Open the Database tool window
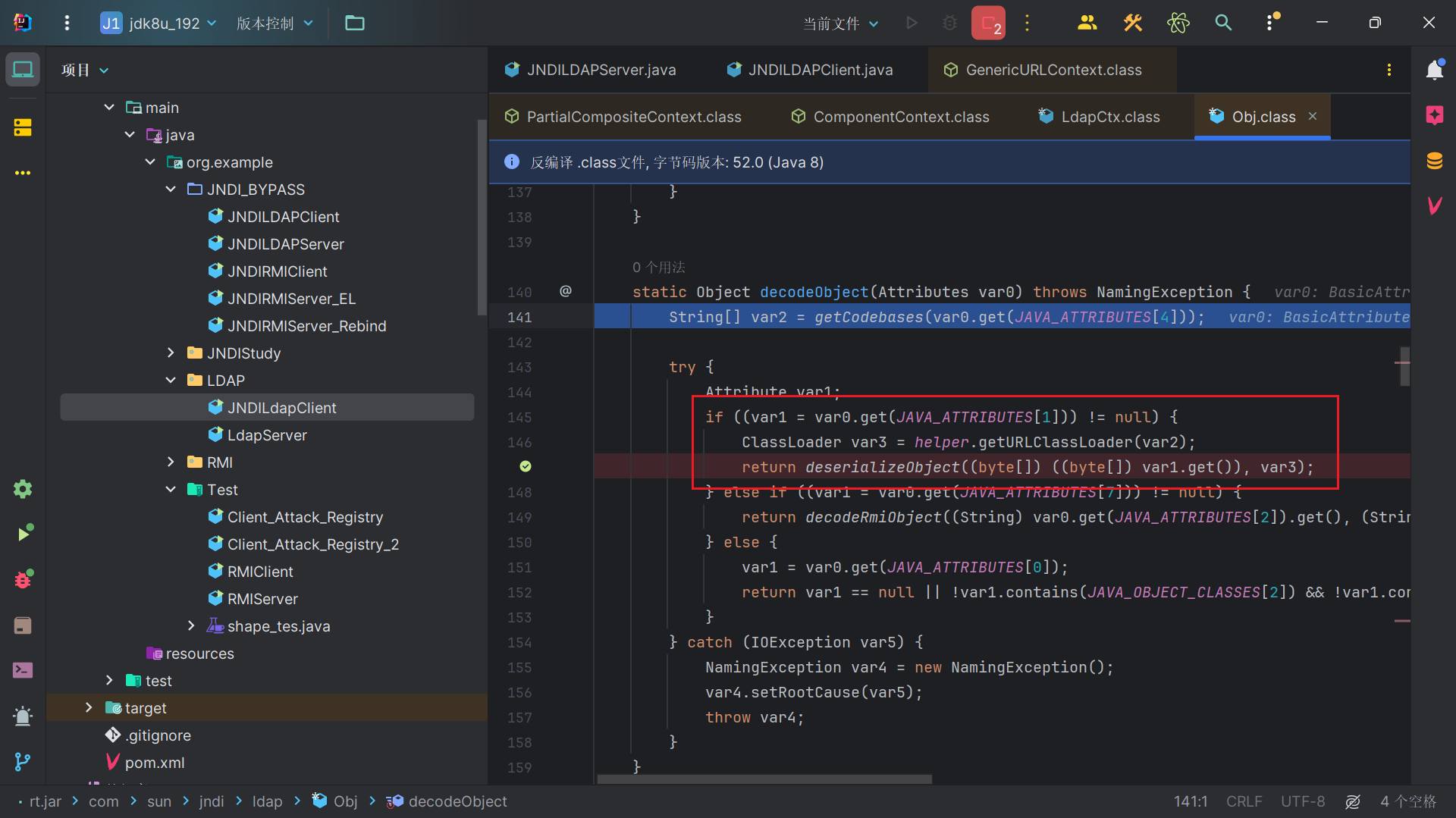Viewport: 1456px width, 818px height. click(x=1434, y=161)
